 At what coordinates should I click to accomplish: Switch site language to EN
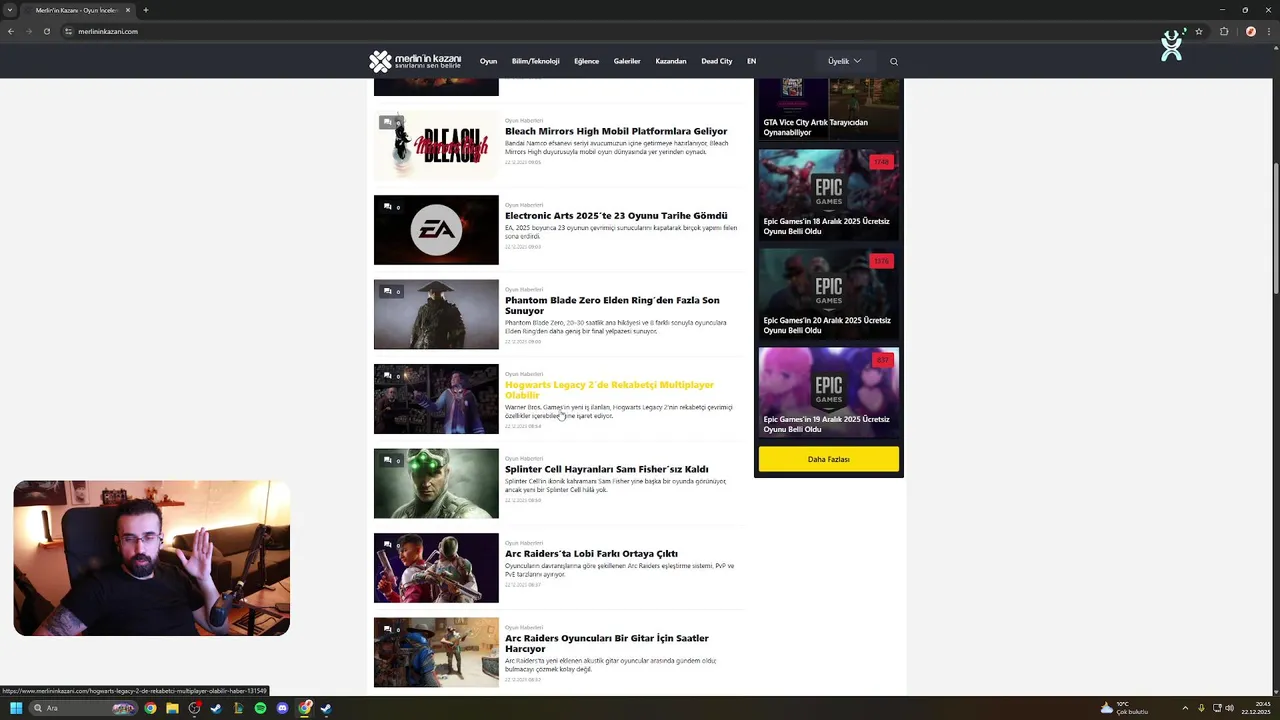751,61
